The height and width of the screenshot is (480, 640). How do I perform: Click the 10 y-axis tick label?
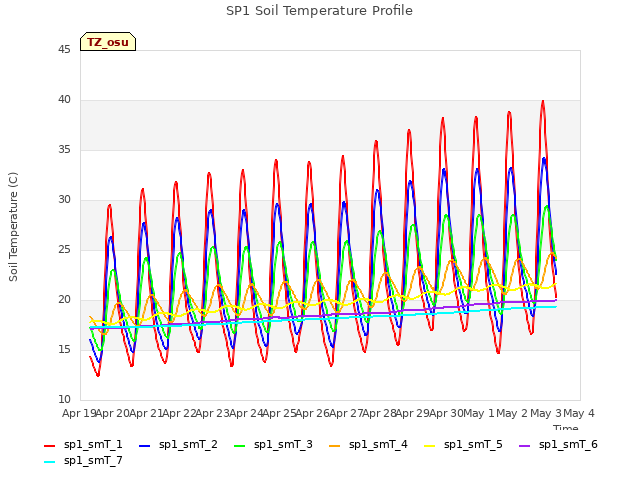(64, 400)
